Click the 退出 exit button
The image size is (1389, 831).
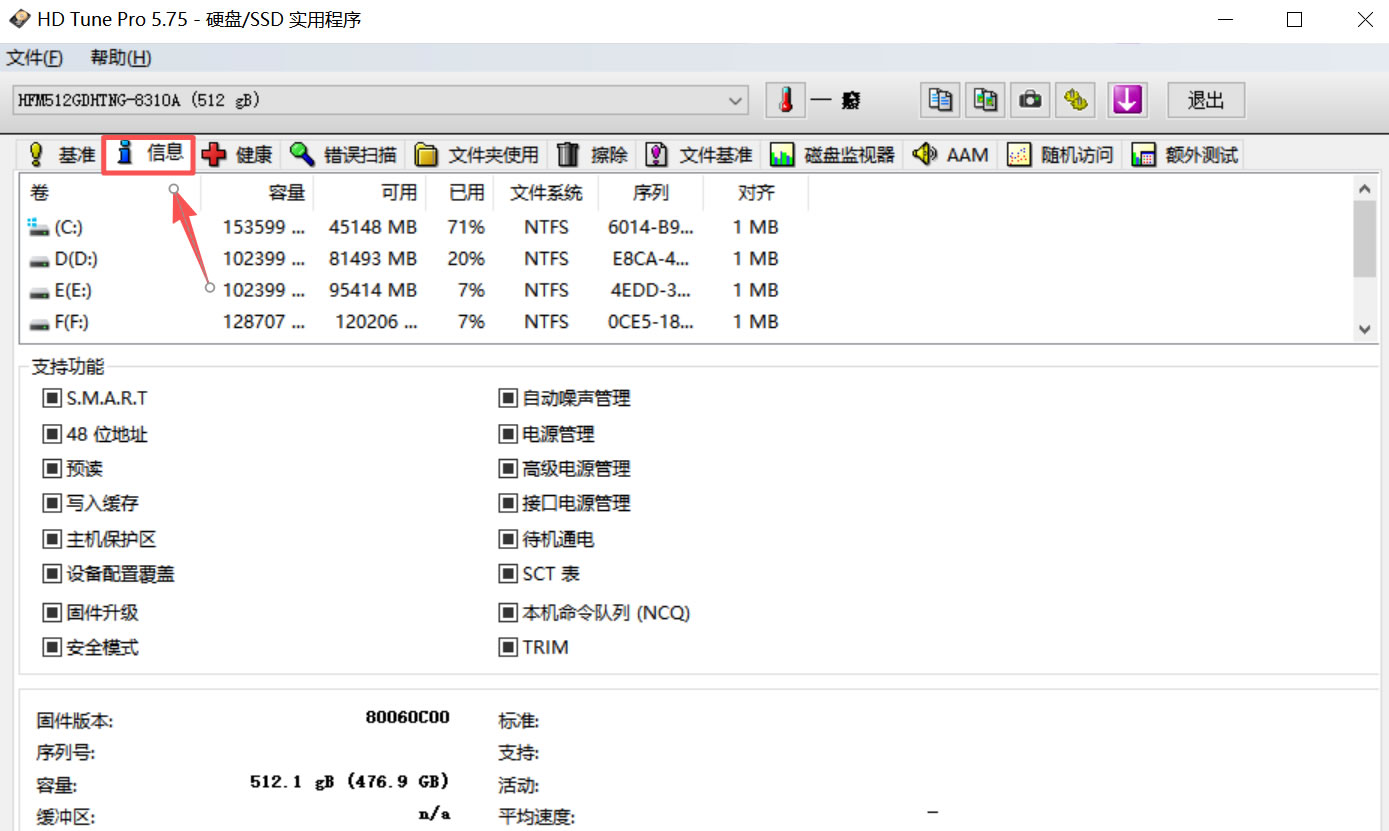[1205, 100]
